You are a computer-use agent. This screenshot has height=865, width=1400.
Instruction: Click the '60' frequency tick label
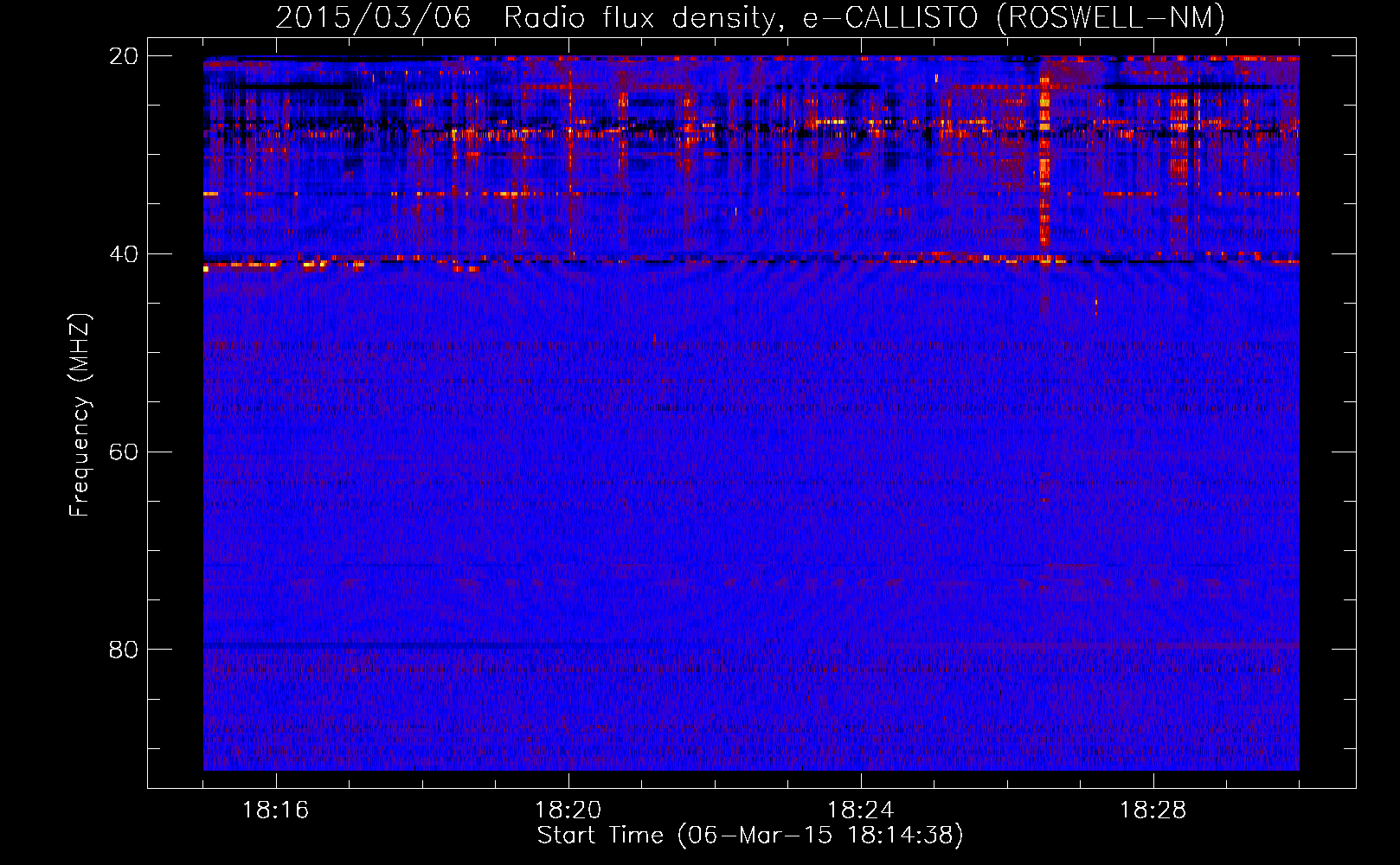click(124, 452)
